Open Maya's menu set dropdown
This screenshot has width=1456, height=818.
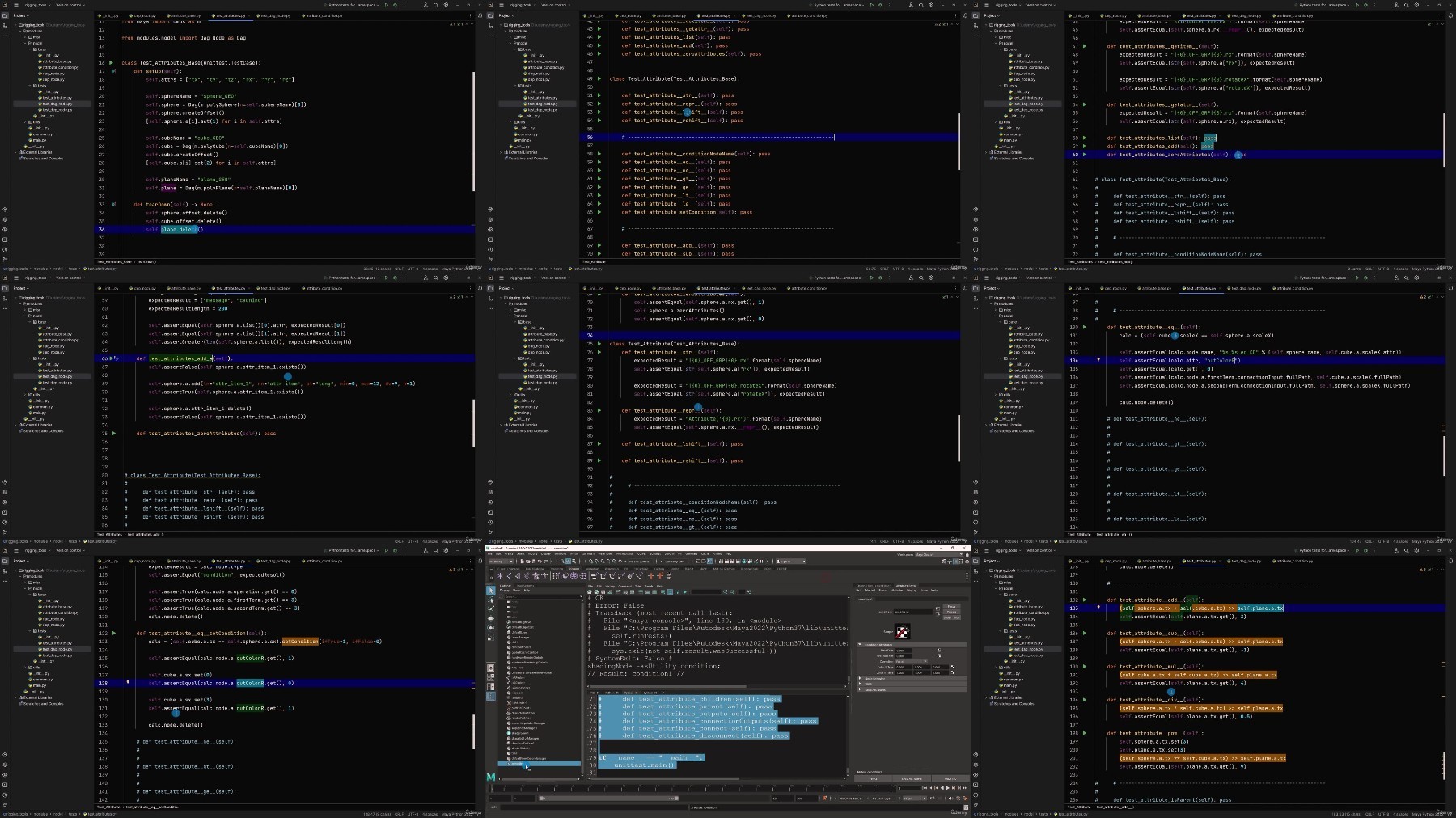click(x=501, y=562)
